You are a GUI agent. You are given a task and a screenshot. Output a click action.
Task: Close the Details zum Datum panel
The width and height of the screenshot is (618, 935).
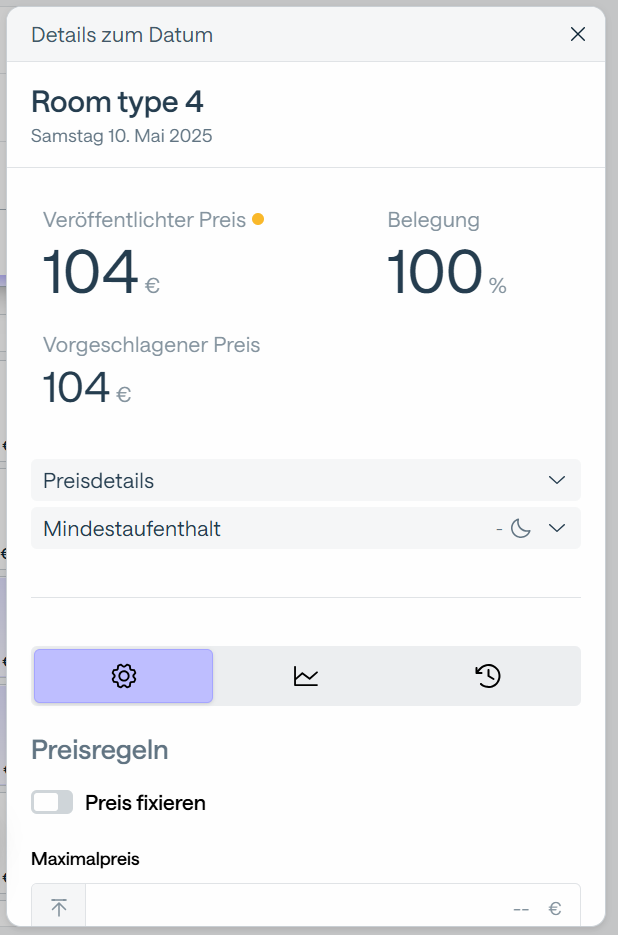click(577, 35)
